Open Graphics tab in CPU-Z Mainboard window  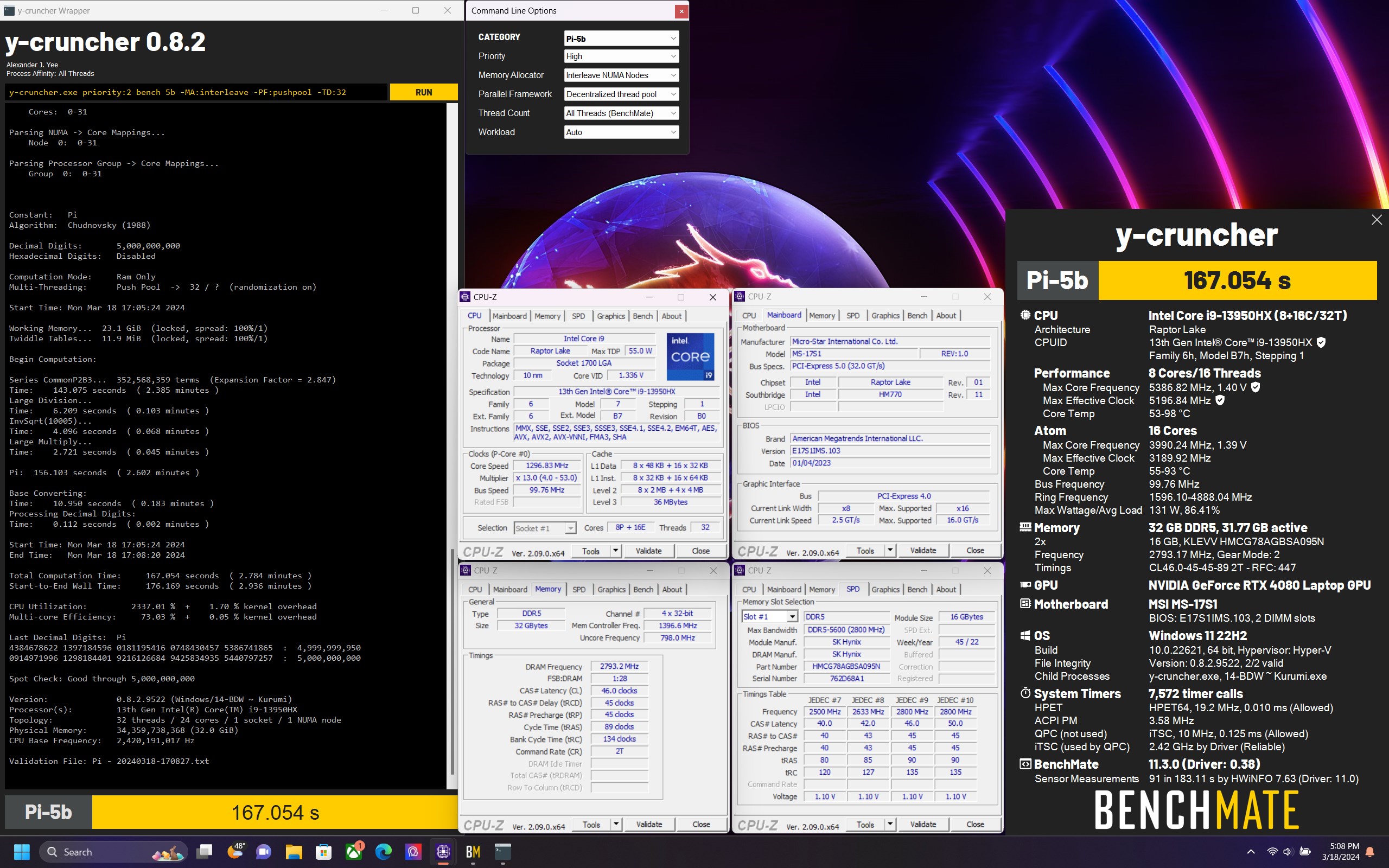click(885, 316)
